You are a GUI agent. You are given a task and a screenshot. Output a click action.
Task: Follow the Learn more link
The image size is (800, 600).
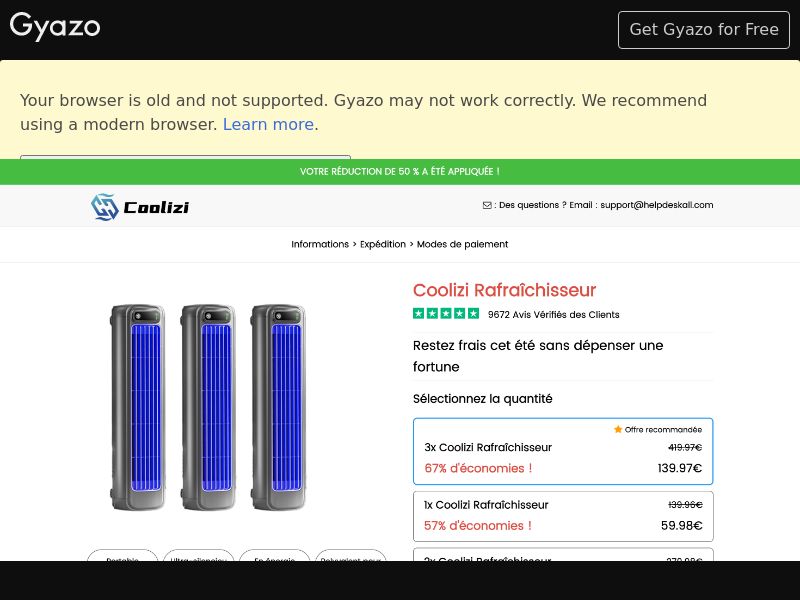click(268, 124)
